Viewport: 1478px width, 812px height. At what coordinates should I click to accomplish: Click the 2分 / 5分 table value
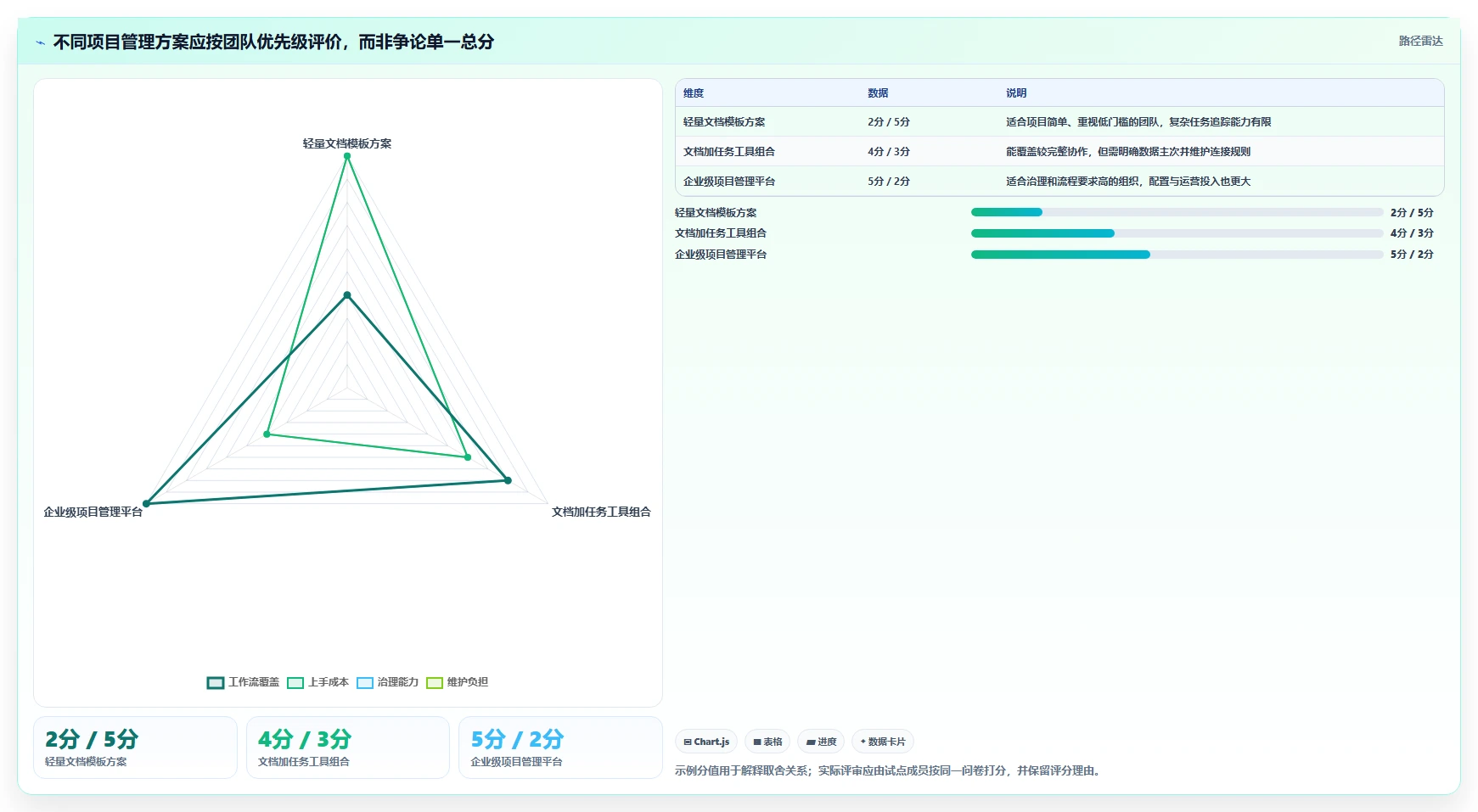(x=889, y=122)
